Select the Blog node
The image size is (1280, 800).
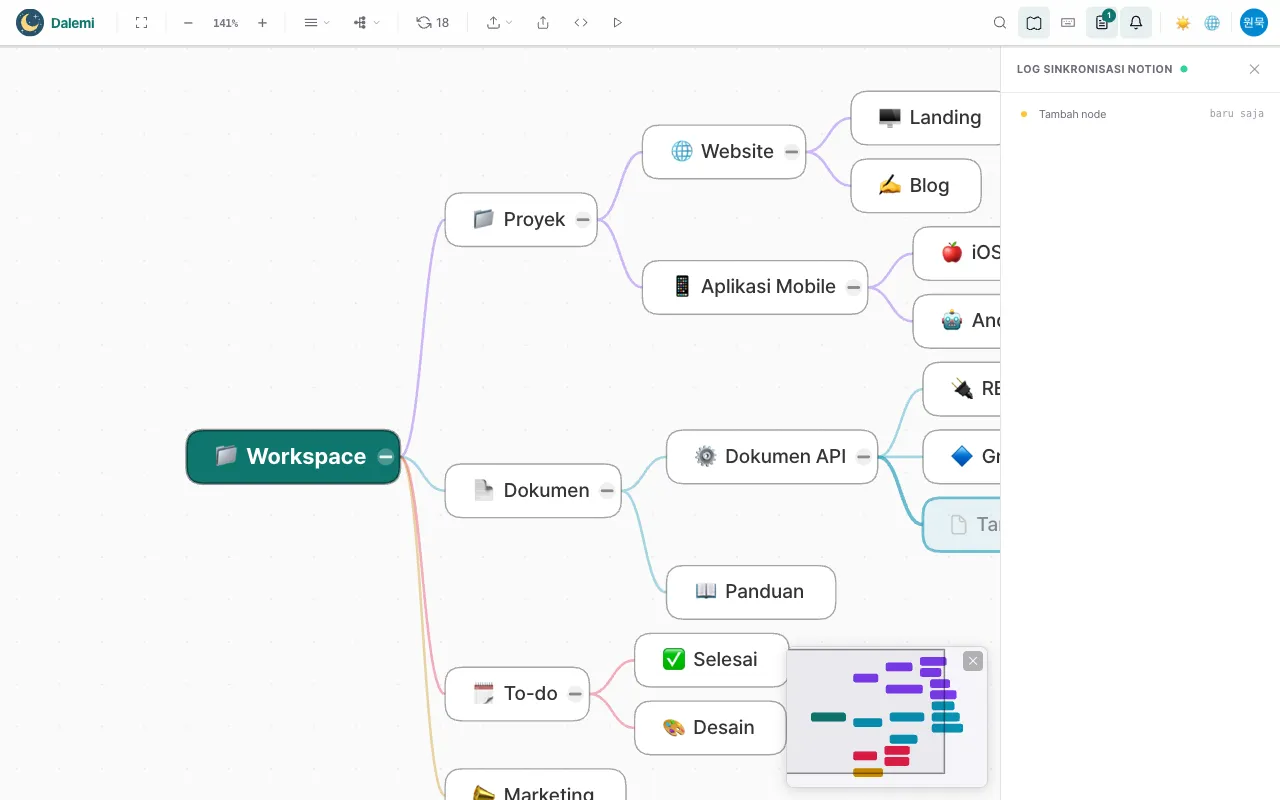tap(916, 186)
